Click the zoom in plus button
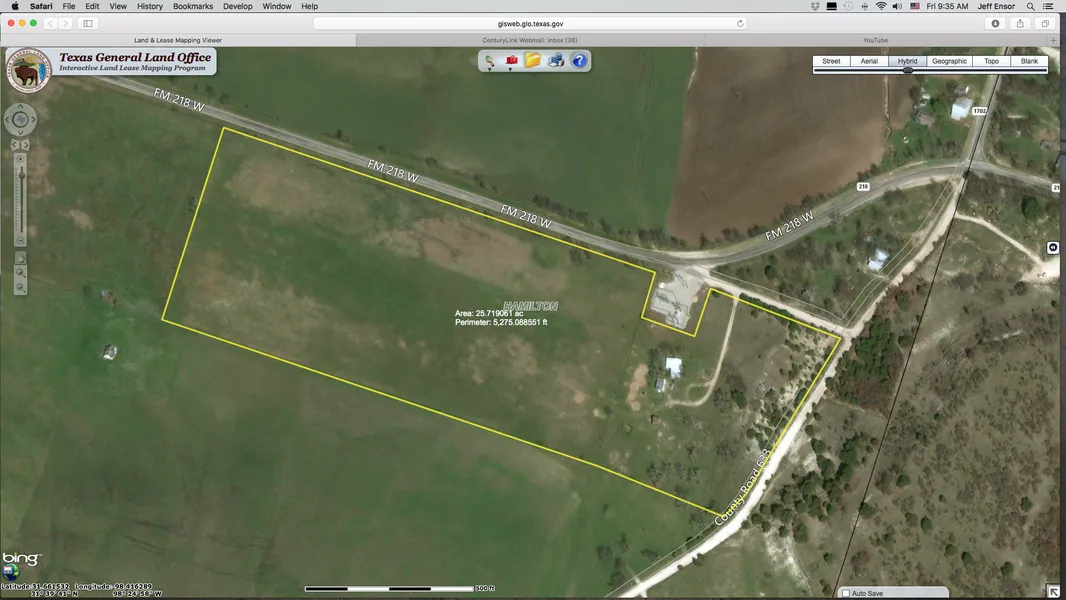Image resolution: width=1066 pixels, height=600 pixels. tap(20, 160)
